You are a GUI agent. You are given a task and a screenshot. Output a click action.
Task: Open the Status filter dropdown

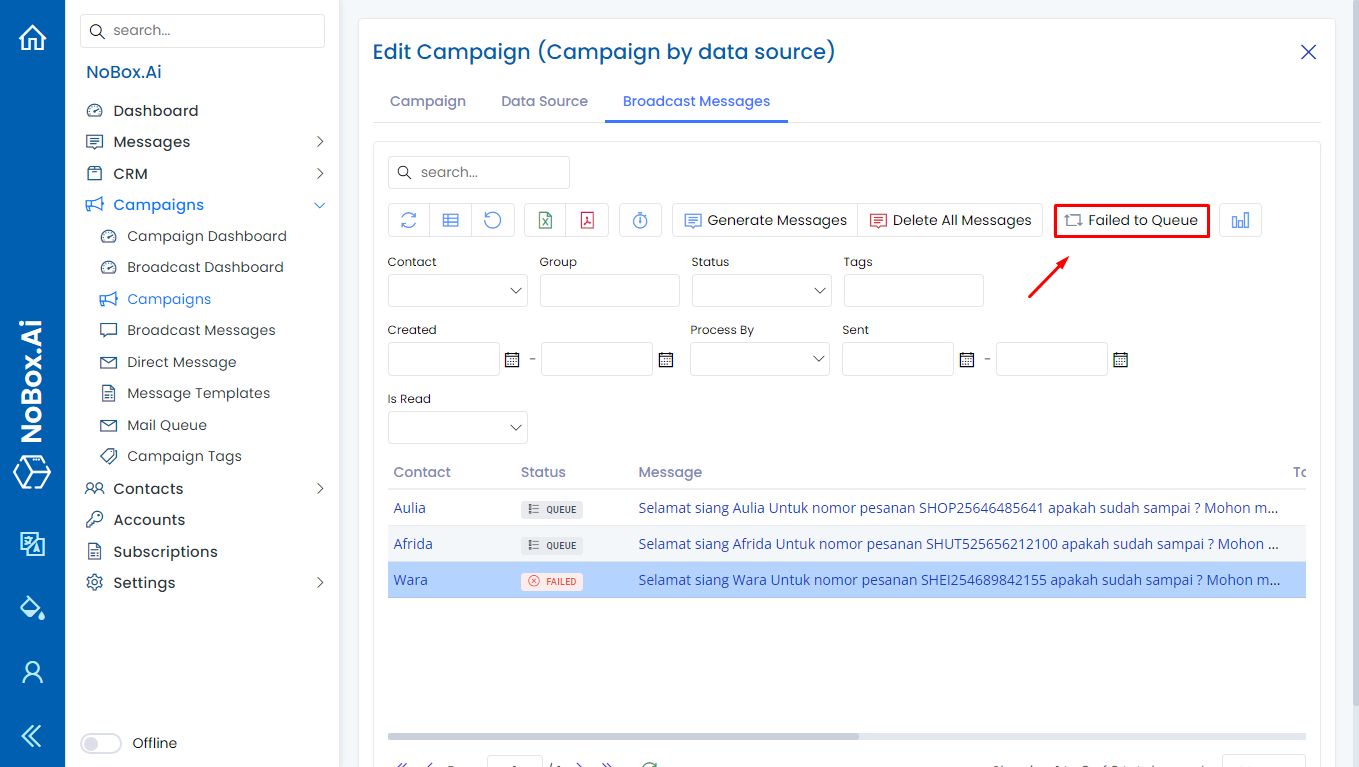click(761, 291)
